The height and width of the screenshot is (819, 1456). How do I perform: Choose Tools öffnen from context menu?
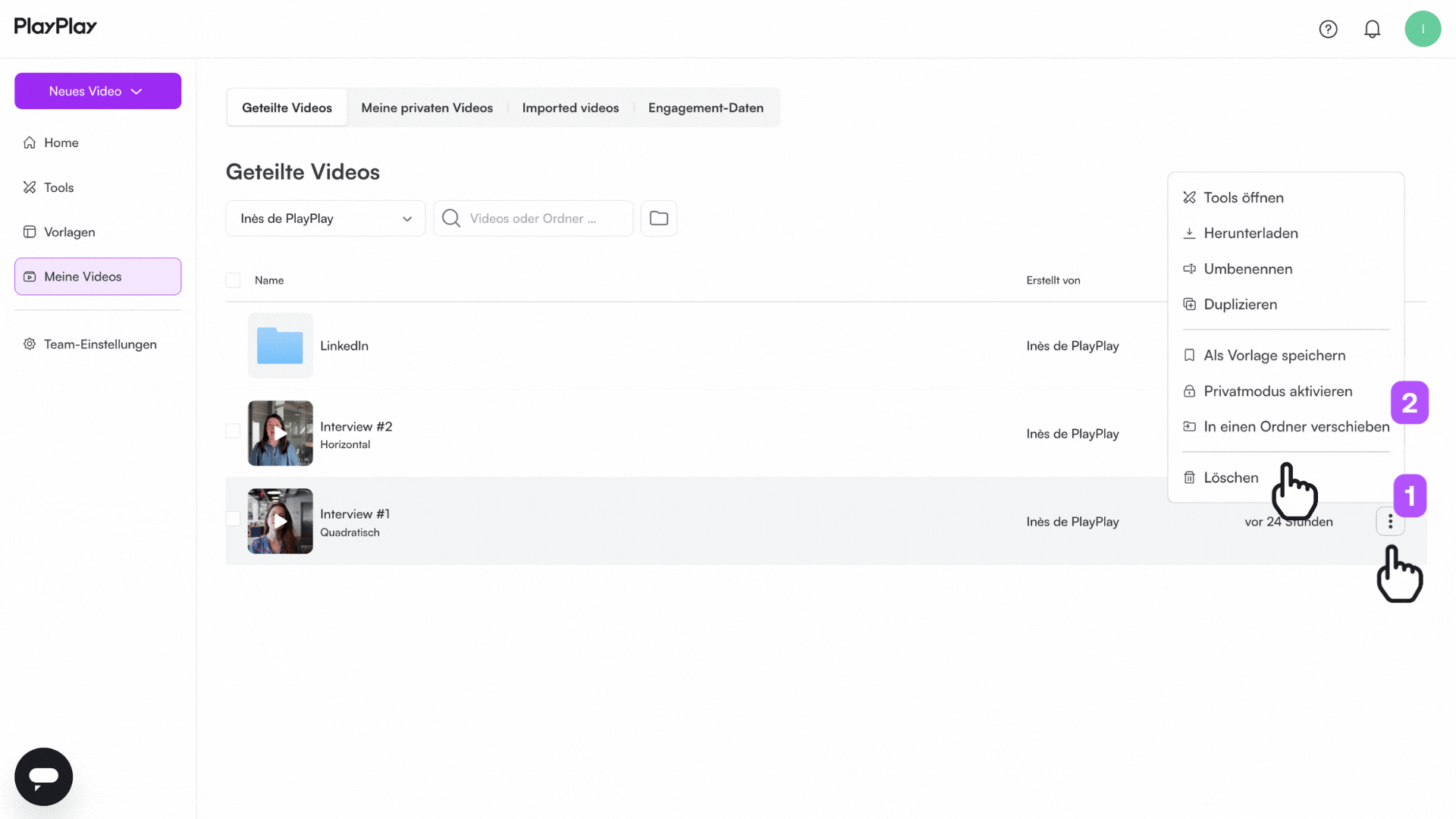pyautogui.click(x=1285, y=197)
